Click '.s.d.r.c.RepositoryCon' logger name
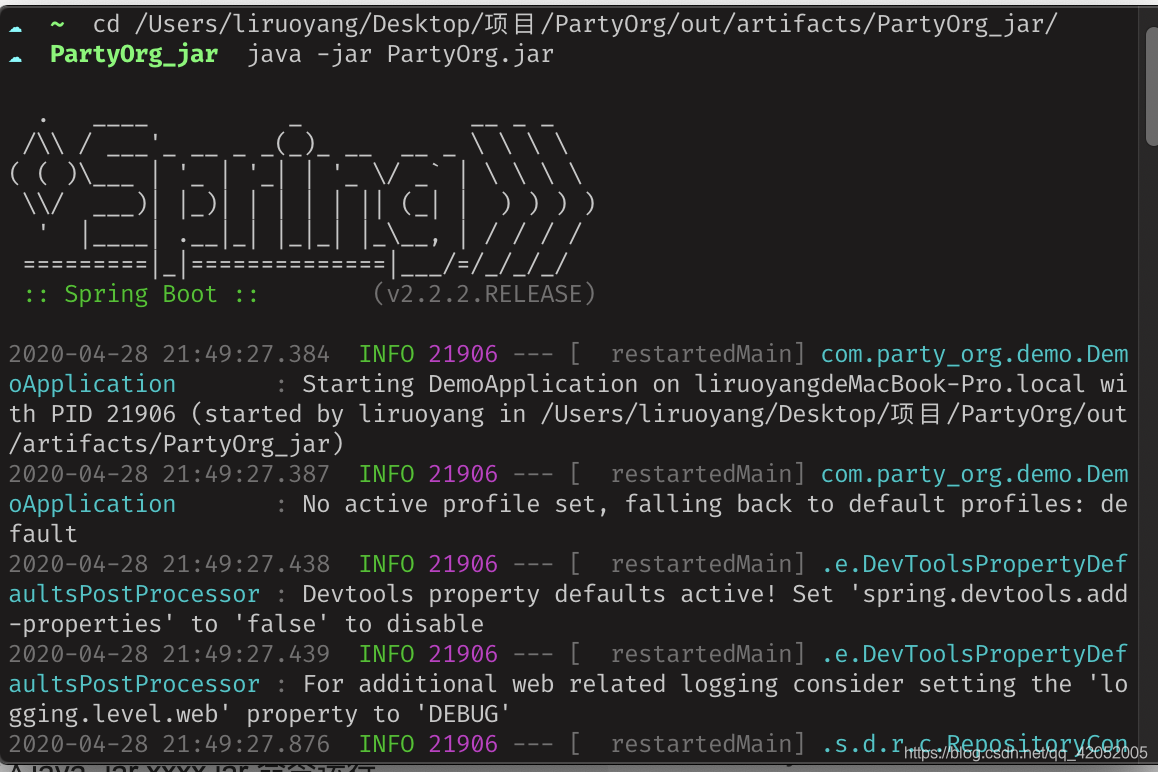 tap(975, 744)
